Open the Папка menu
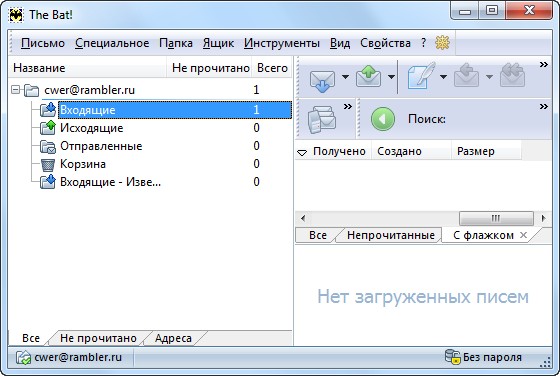 (176, 43)
